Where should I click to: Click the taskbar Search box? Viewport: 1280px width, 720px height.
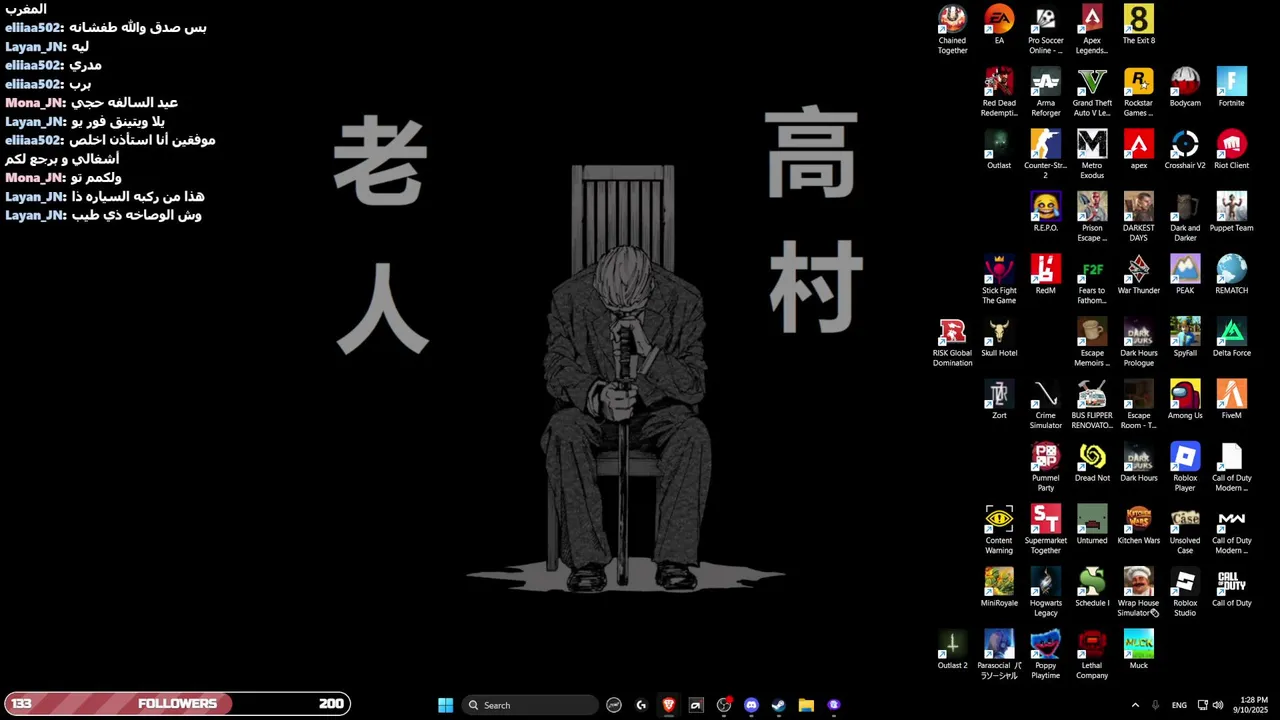529,705
